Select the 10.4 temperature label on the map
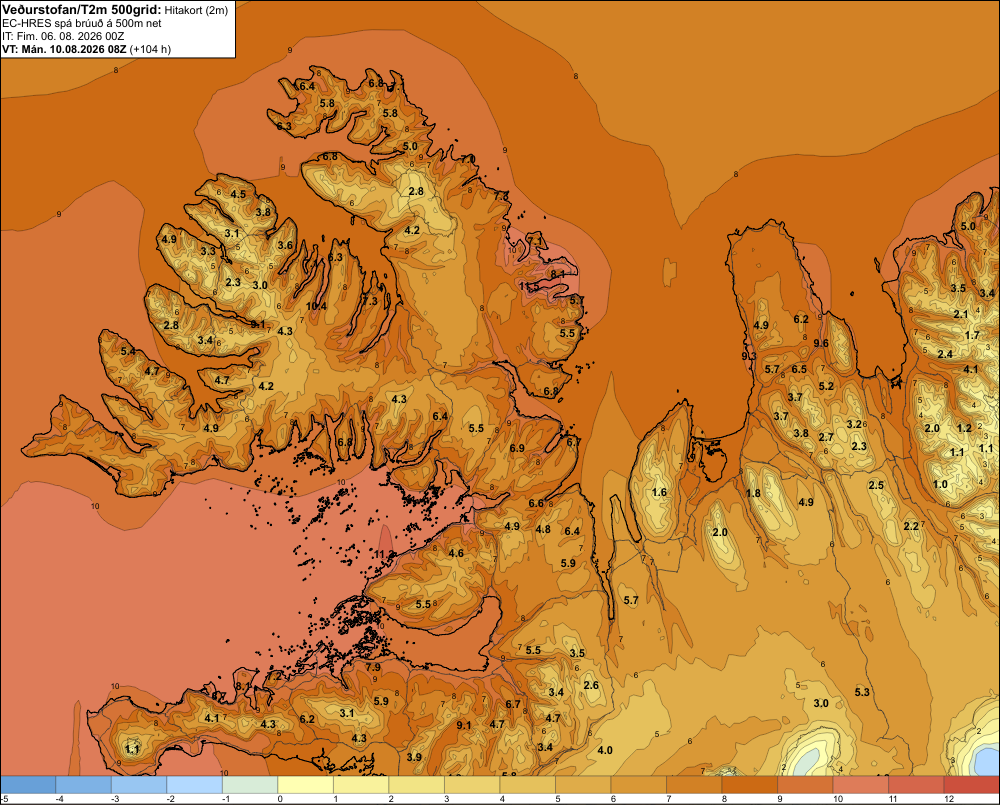The height and width of the screenshot is (805, 1000). pyautogui.click(x=316, y=306)
